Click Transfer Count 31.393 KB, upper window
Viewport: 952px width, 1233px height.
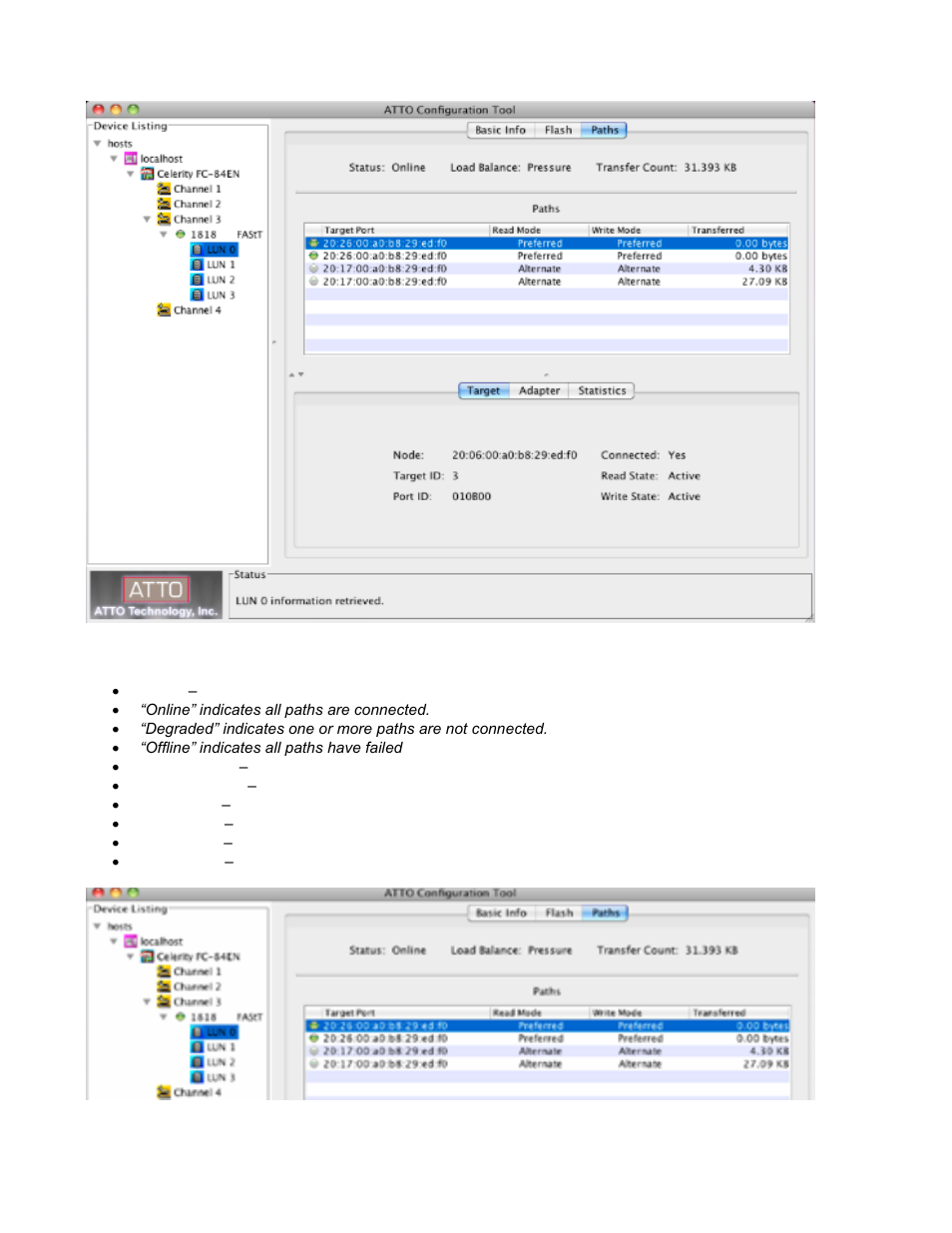(666, 168)
